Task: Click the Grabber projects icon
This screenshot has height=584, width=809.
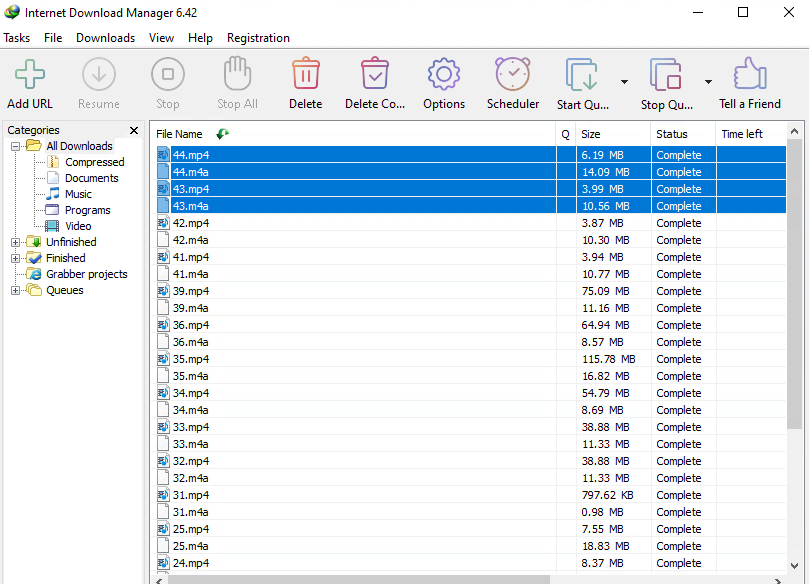Action: pos(34,274)
